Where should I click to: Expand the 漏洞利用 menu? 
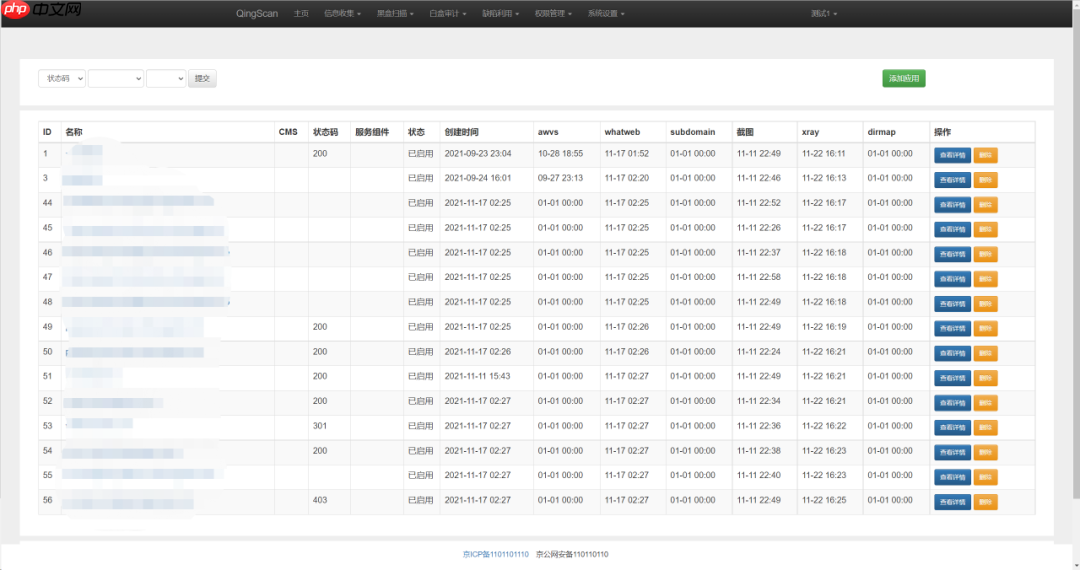tap(501, 14)
